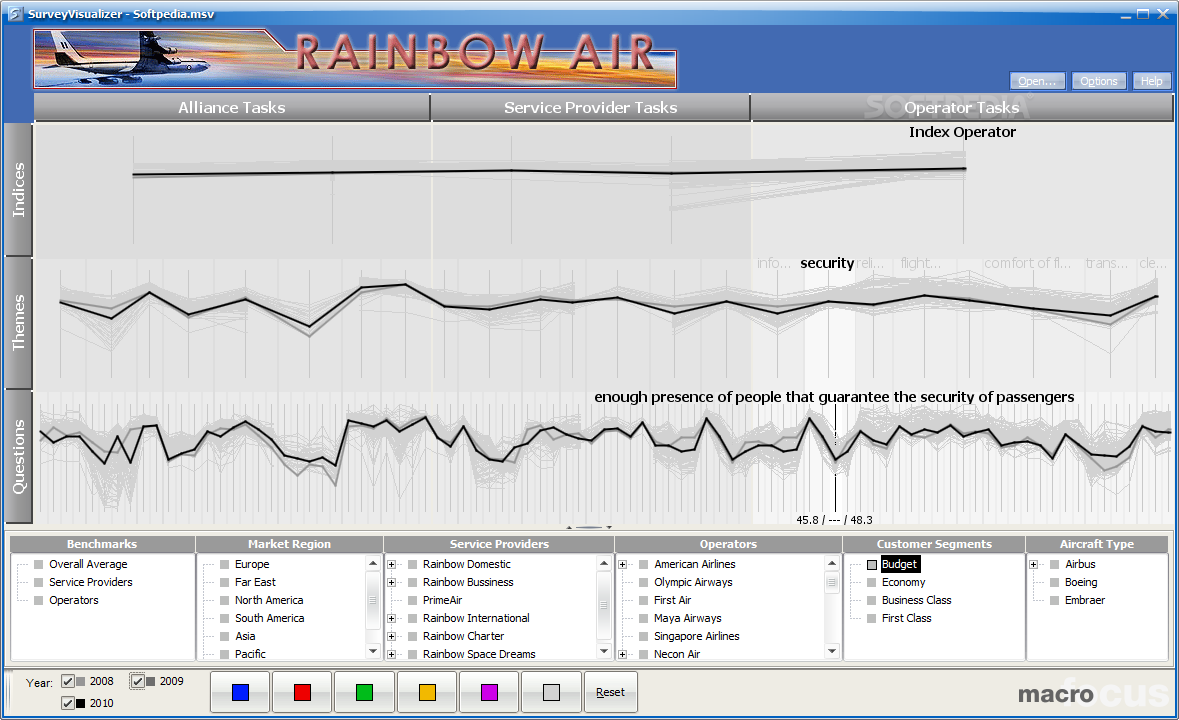Click the Rainbow Air banner logo
Viewport: 1179px width, 720px height.
pyautogui.click(x=355, y=59)
